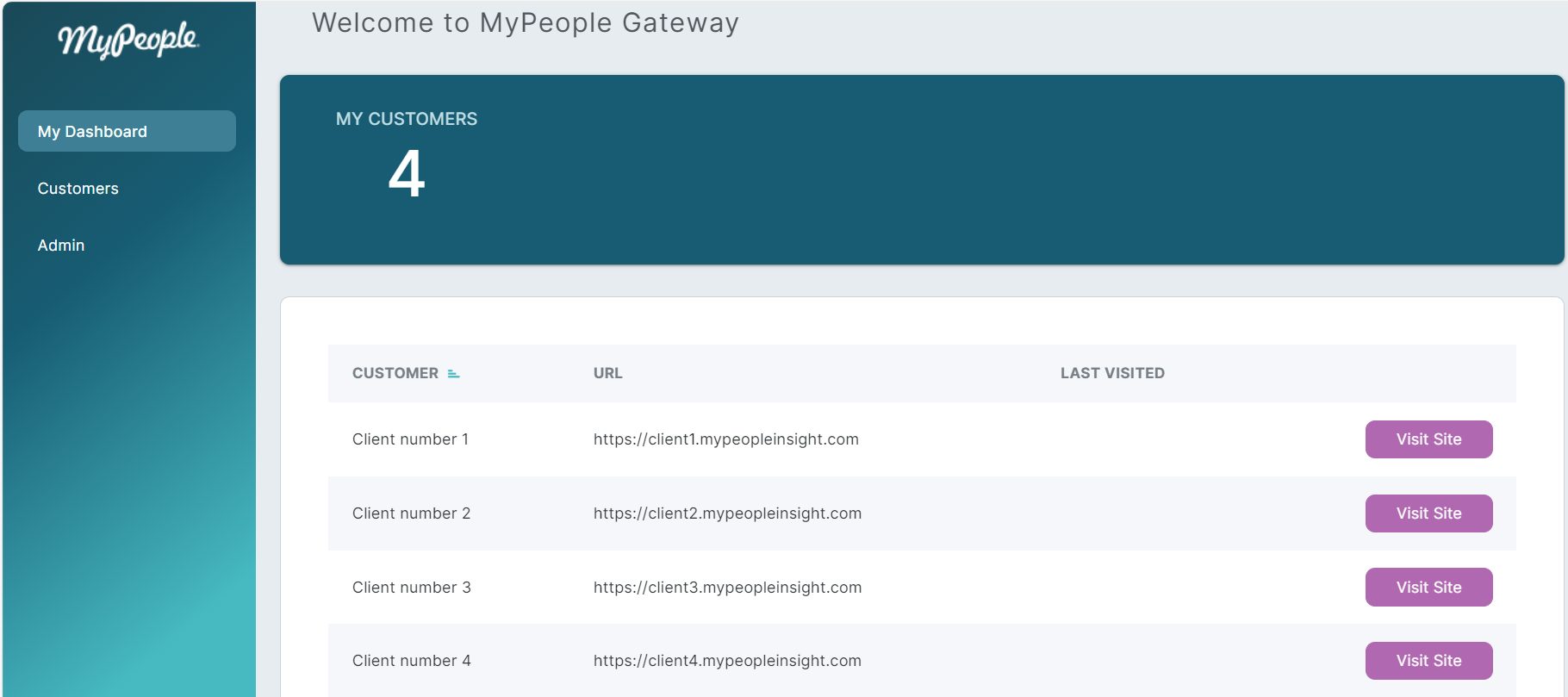Click the client4.mypeopleinsight.com URL
The height and width of the screenshot is (697, 1568).
click(x=727, y=661)
